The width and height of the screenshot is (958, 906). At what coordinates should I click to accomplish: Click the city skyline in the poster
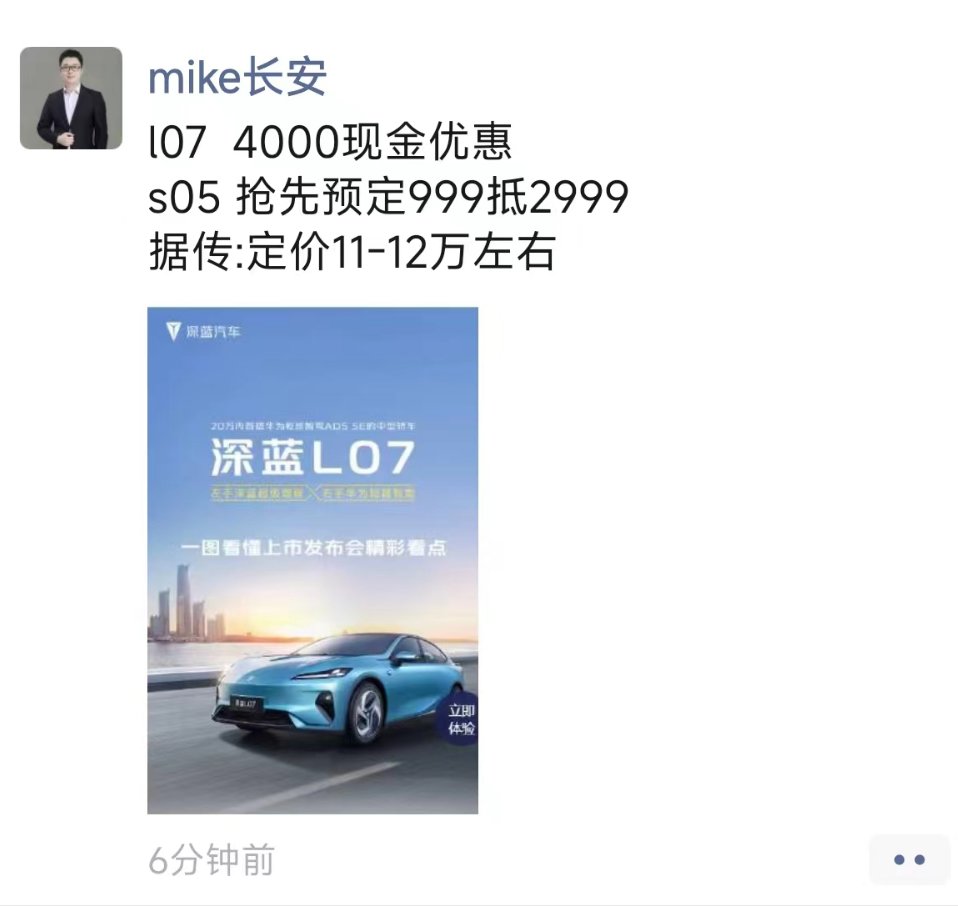coord(186,603)
